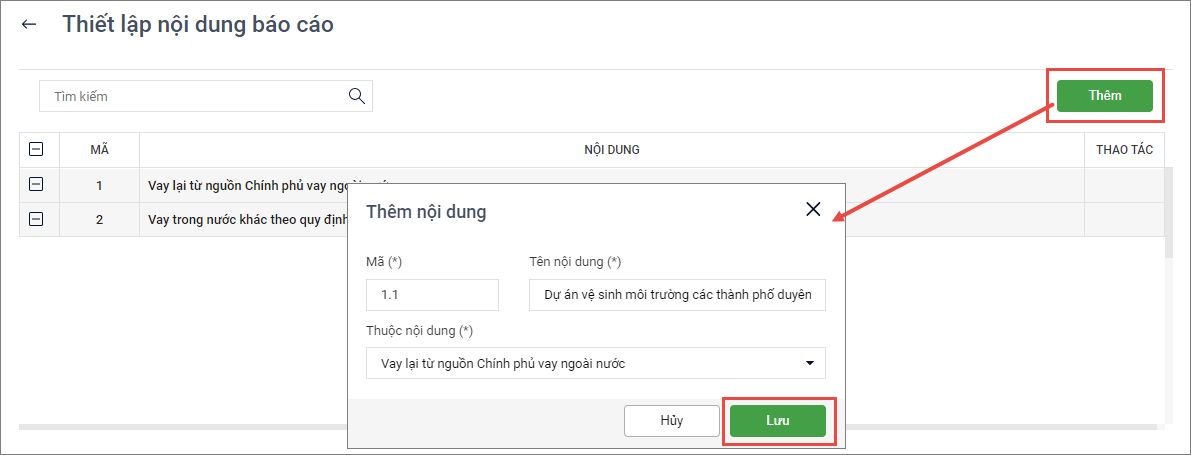This screenshot has width=1191, height=455.
Task: Toggle the checkbox for row with code 2
Action: click(37, 219)
